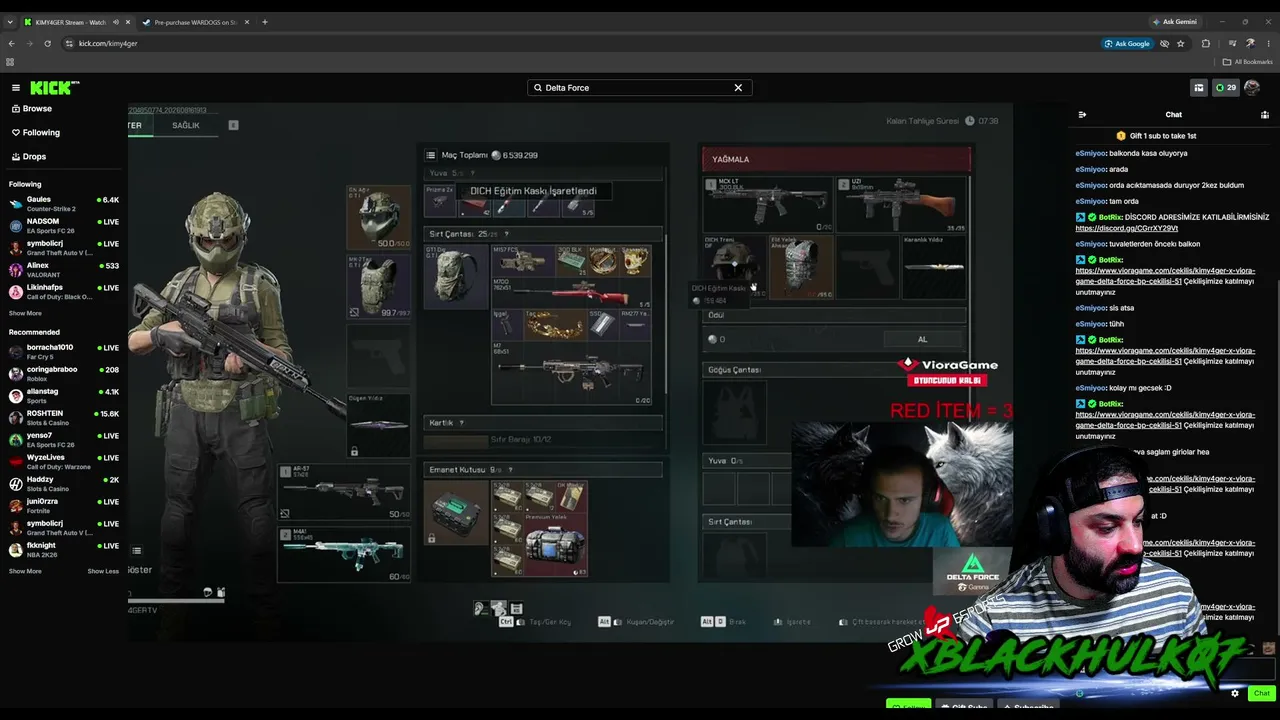The width and height of the screenshot is (1280, 720).
Task: Click the DICH helmet item in the YAĞMALA loot grid
Action: pyautogui.click(x=734, y=266)
